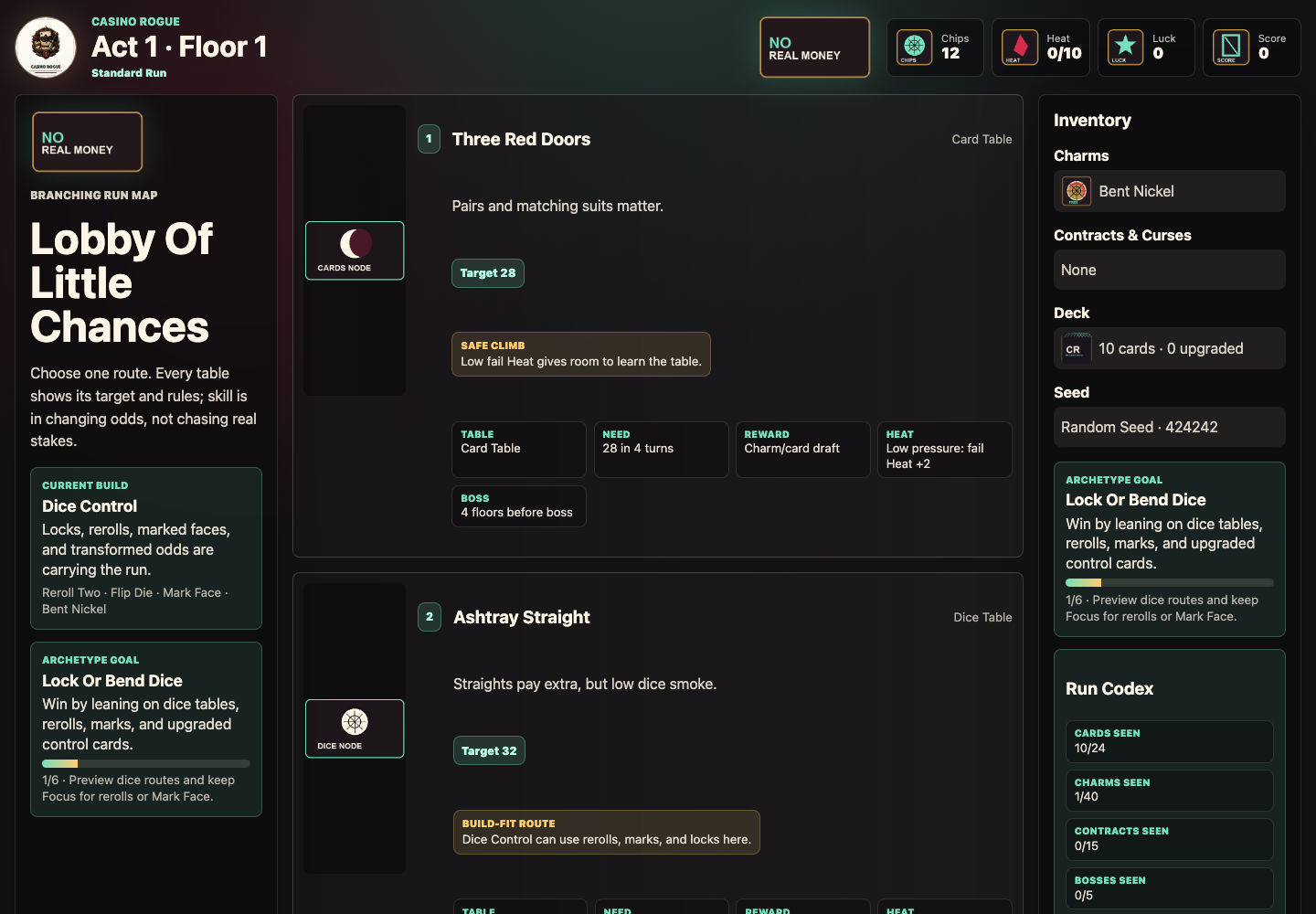Click Charms Seen 1/40 codex entry
This screenshot has width=1316, height=914.
pyautogui.click(x=1170, y=791)
